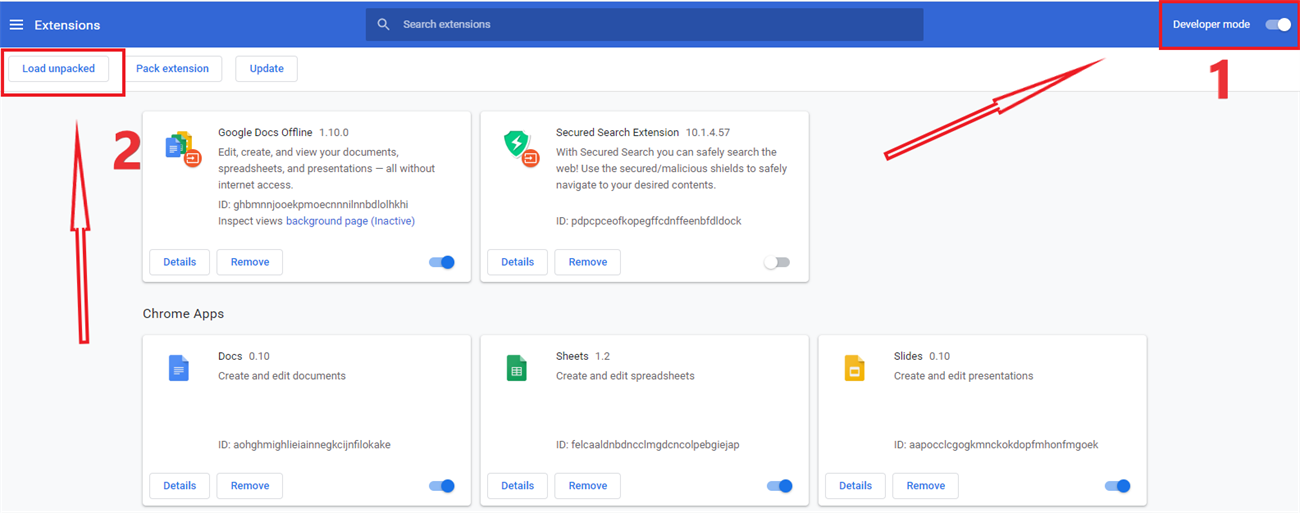Click the ID felcaaldnbdncclmgdcncolpebgiejap text
Screen dimensions: 1300x513
click(x=648, y=445)
